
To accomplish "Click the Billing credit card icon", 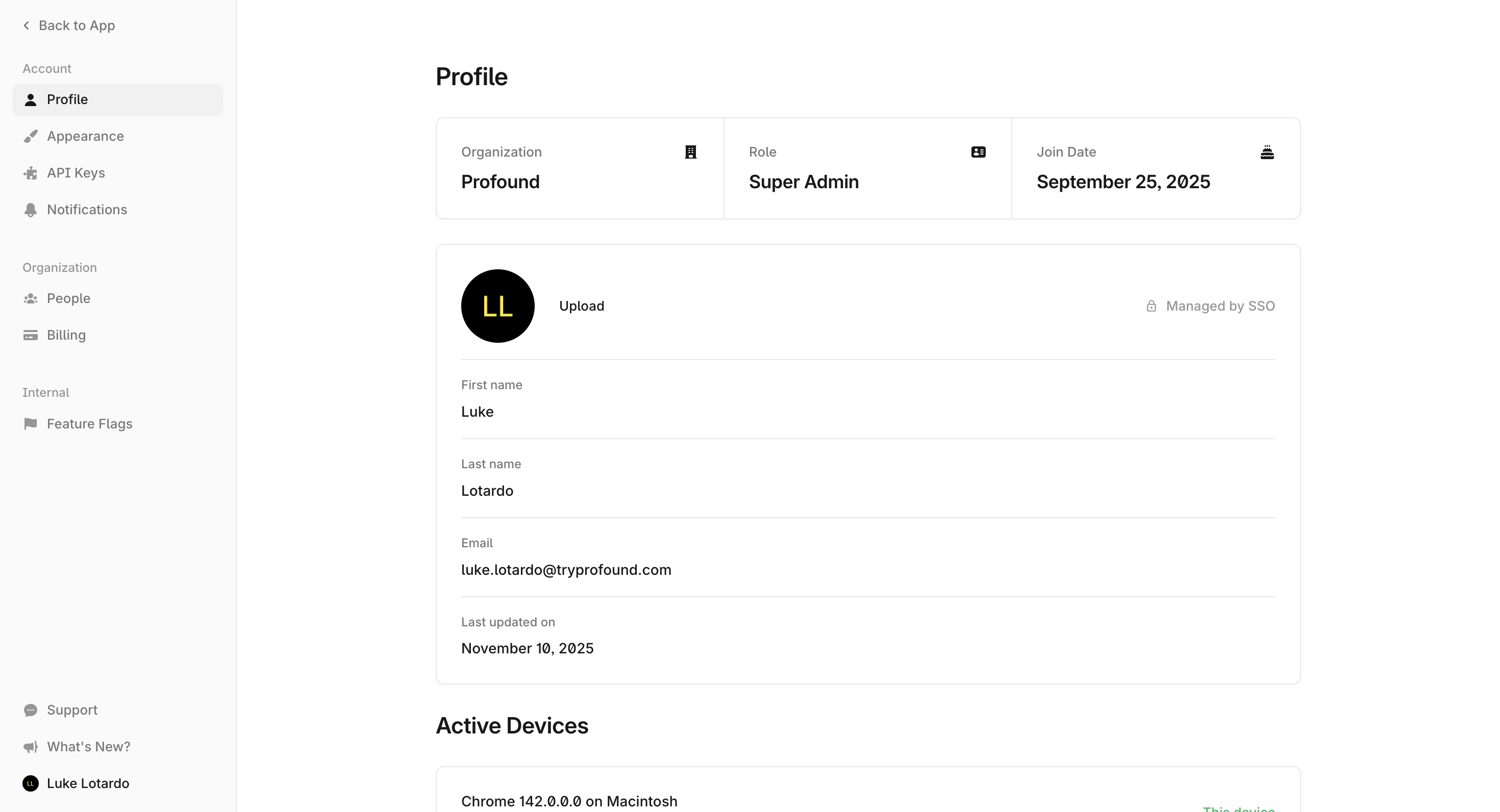I will click(x=30, y=335).
